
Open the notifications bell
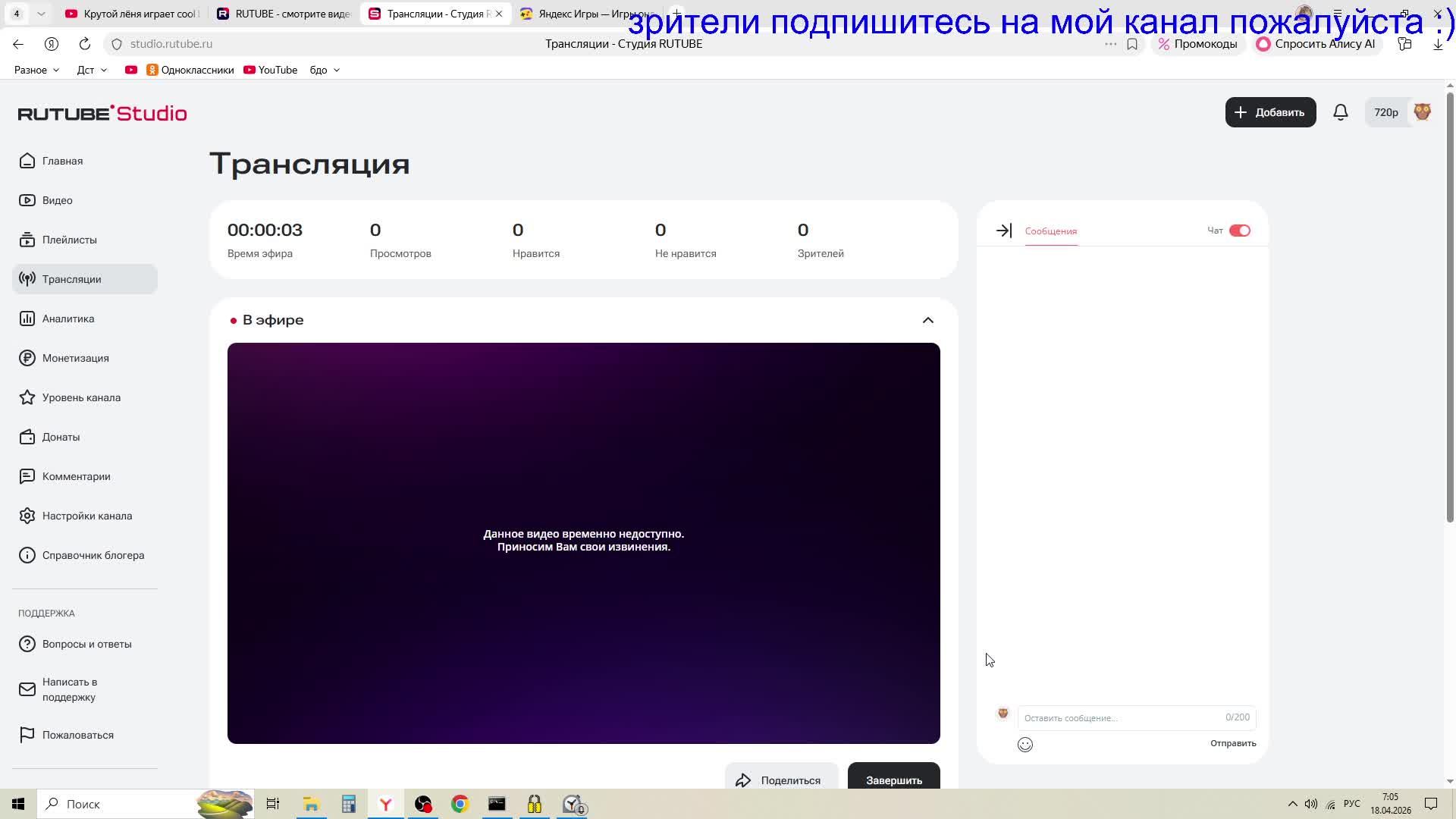click(x=1341, y=111)
